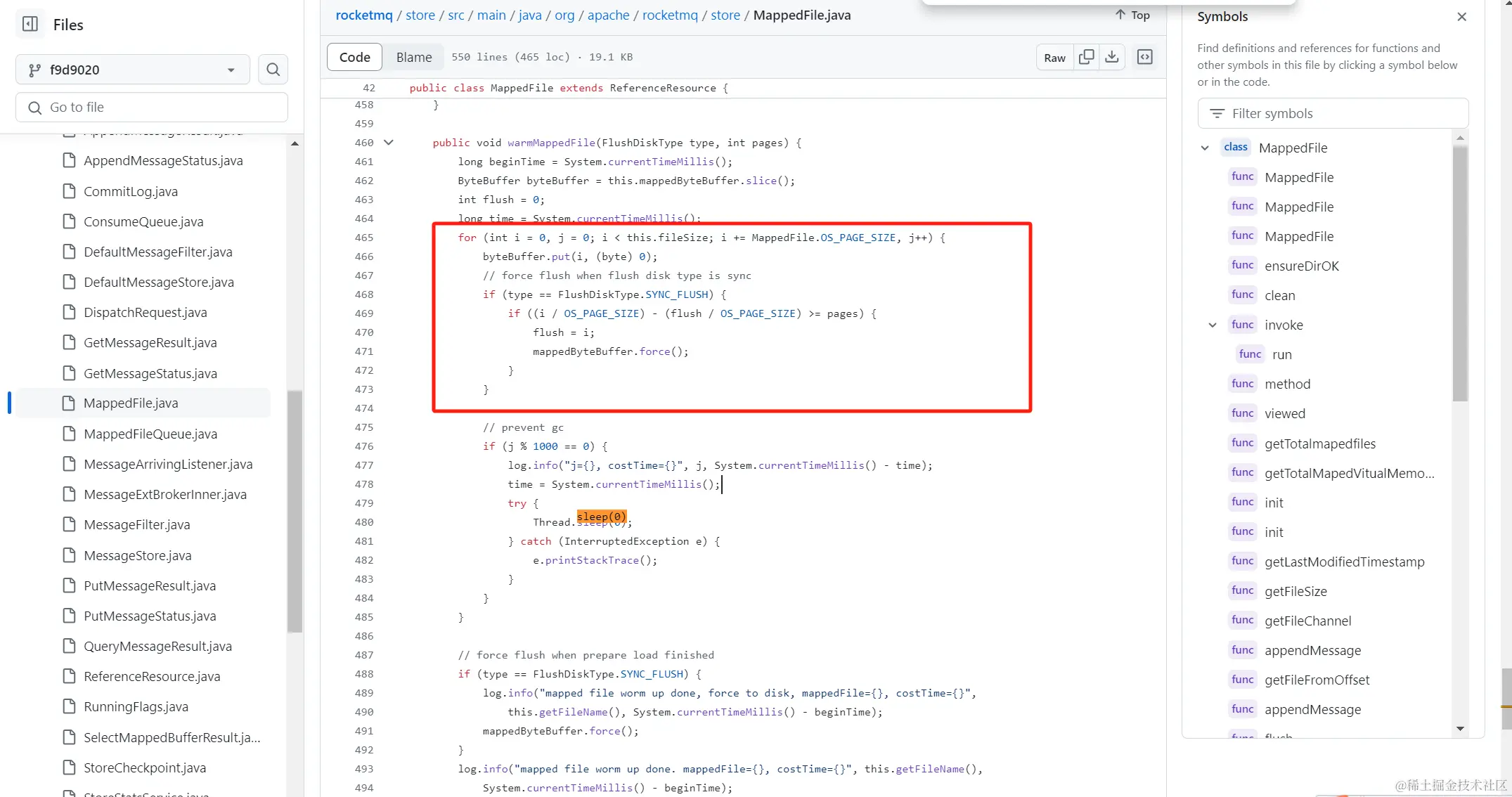Open StoreCheckpoint.java
This screenshot has width=1512, height=797.
coord(145,767)
